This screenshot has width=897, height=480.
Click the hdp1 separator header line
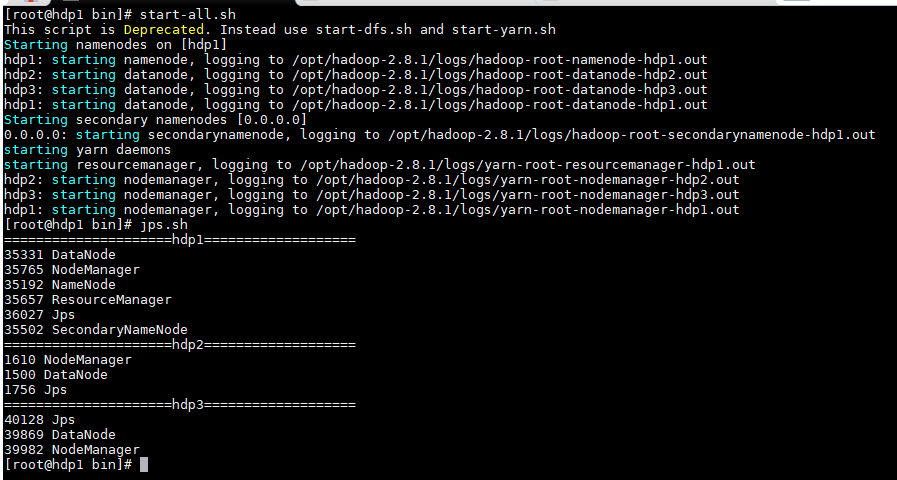coord(180,240)
